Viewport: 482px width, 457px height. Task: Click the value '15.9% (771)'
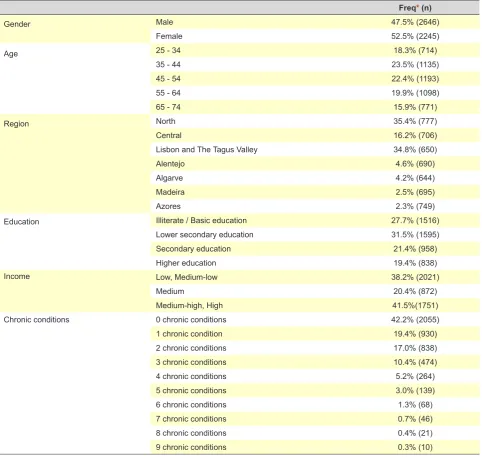click(415, 107)
